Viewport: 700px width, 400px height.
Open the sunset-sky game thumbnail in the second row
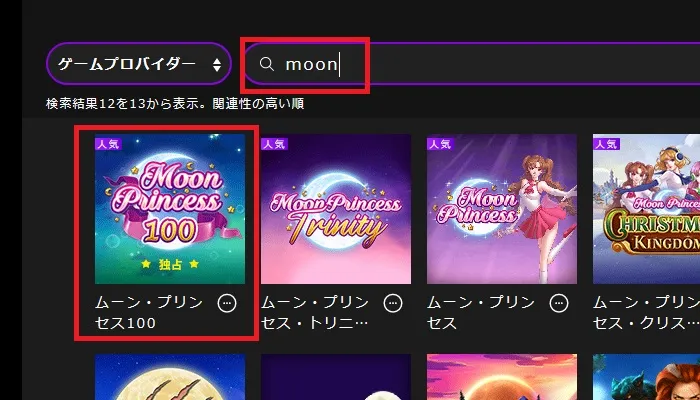click(502, 377)
